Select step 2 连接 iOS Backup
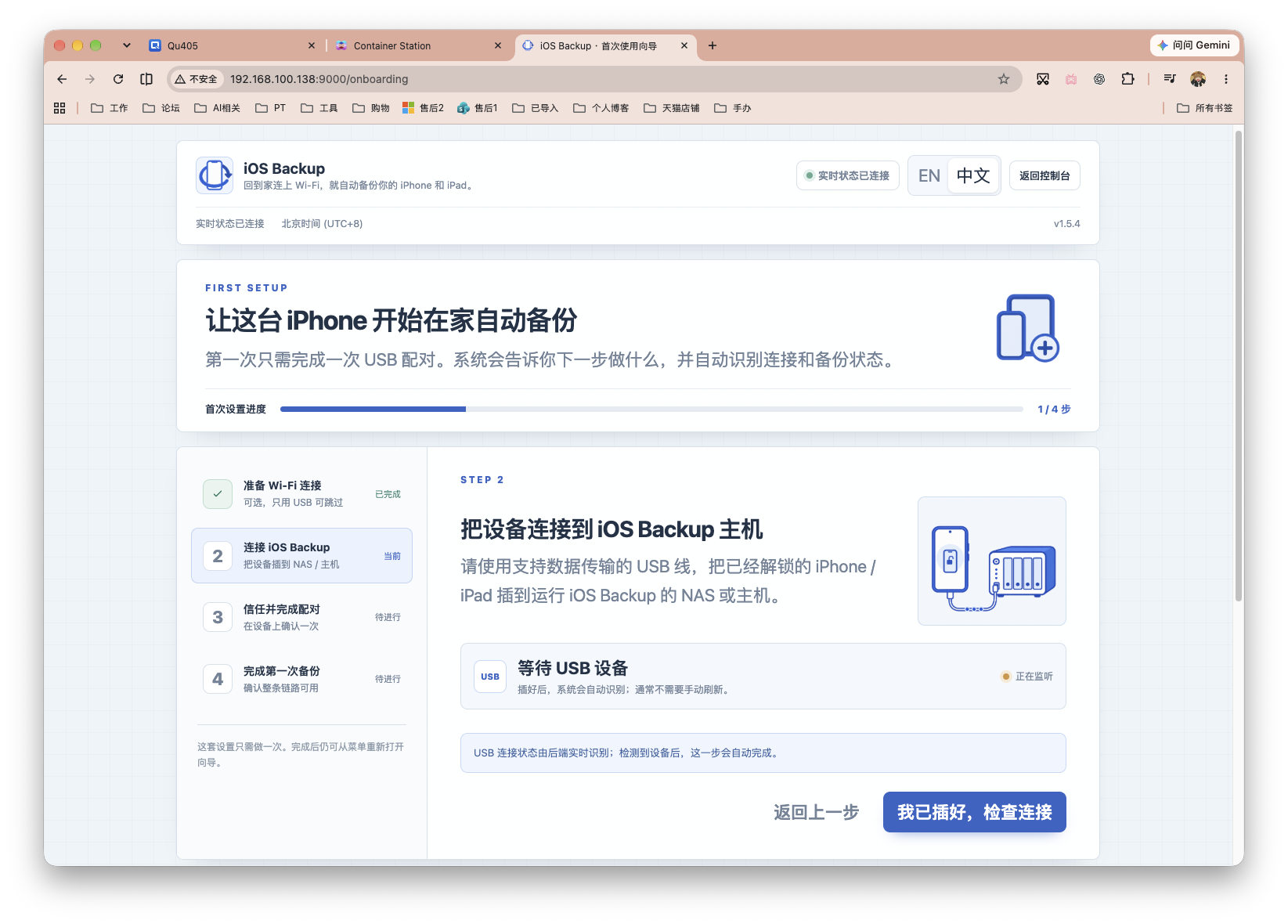Viewport: 1288px width, 924px height. (301, 556)
